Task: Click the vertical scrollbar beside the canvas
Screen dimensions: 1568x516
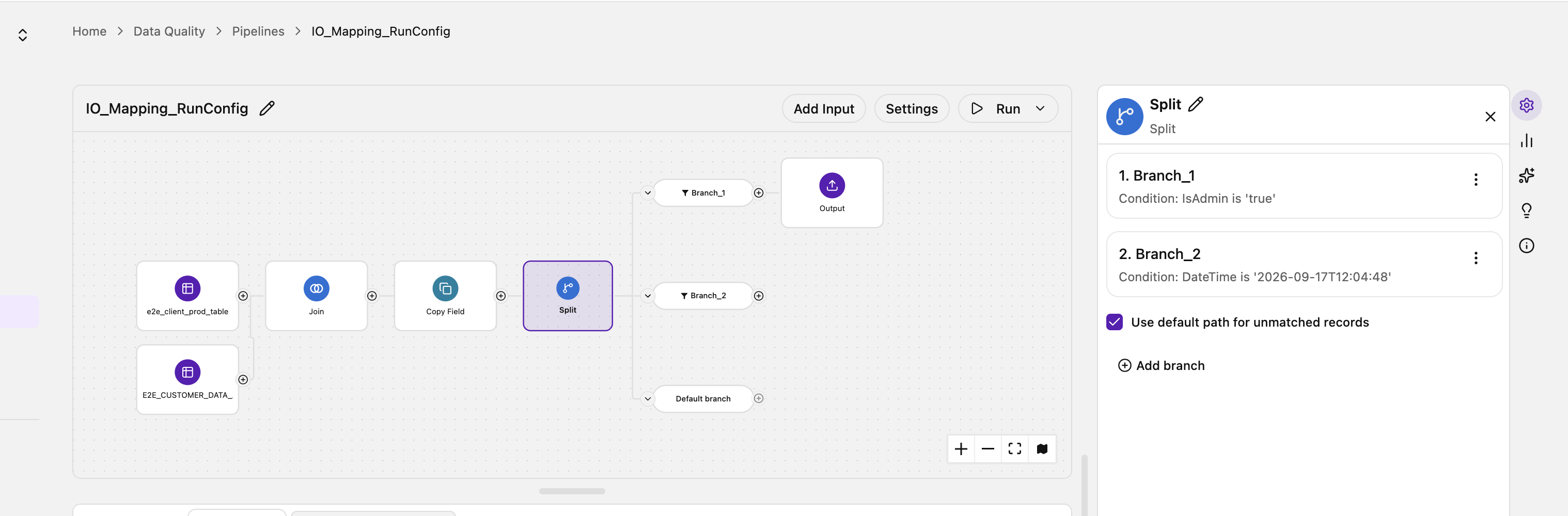Action: point(1084,485)
